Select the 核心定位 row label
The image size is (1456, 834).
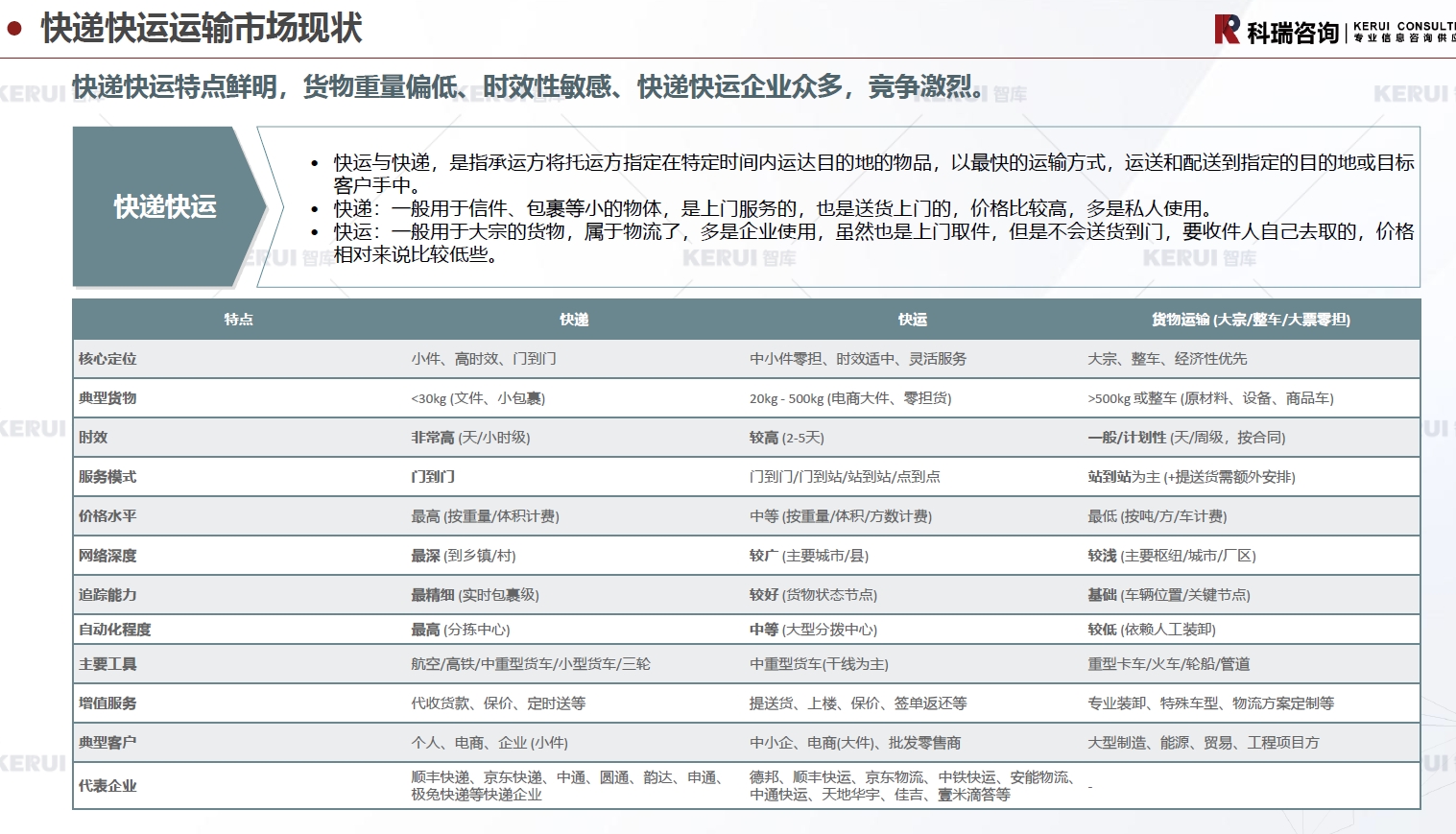(x=107, y=359)
